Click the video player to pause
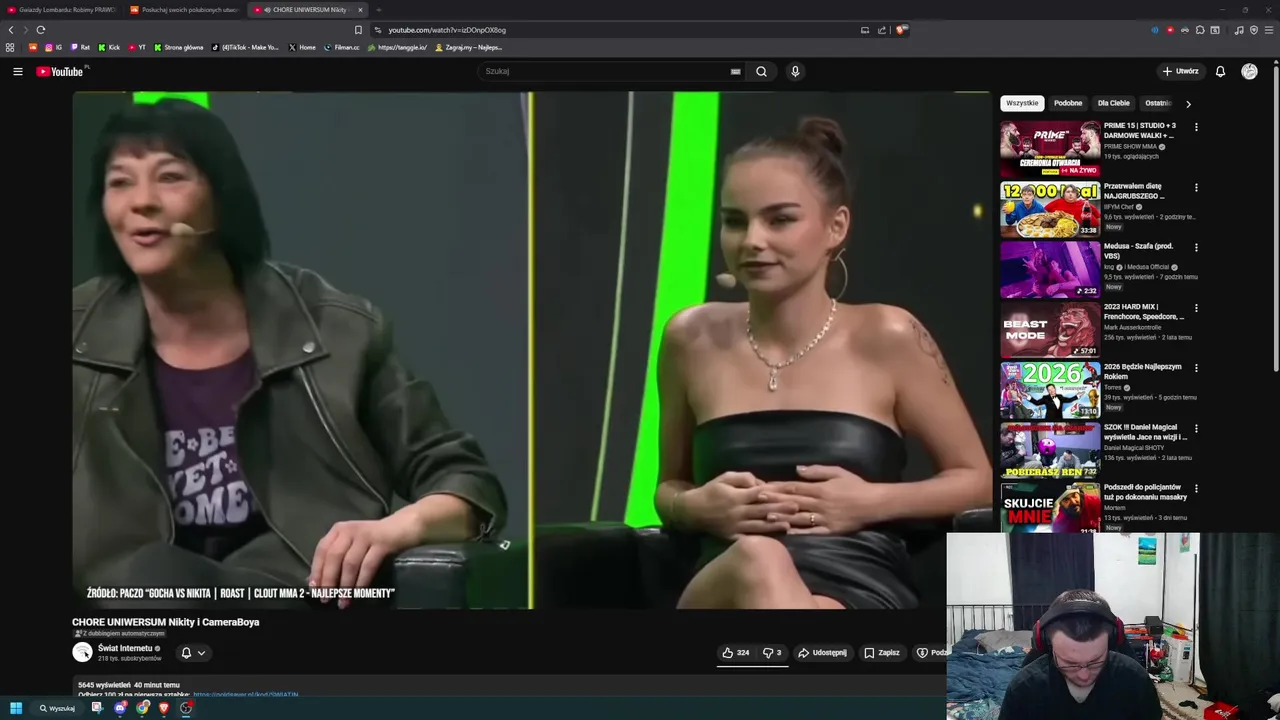Viewport: 1280px width, 720px height. pos(530,350)
